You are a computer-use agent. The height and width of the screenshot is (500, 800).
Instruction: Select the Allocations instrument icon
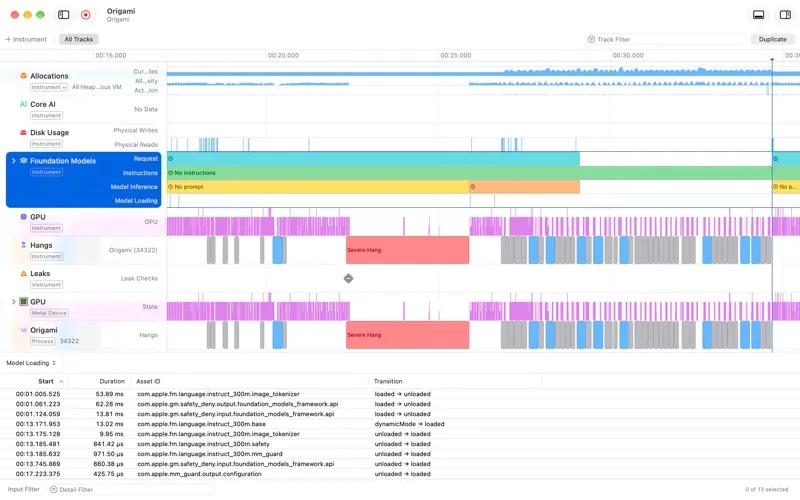23,76
